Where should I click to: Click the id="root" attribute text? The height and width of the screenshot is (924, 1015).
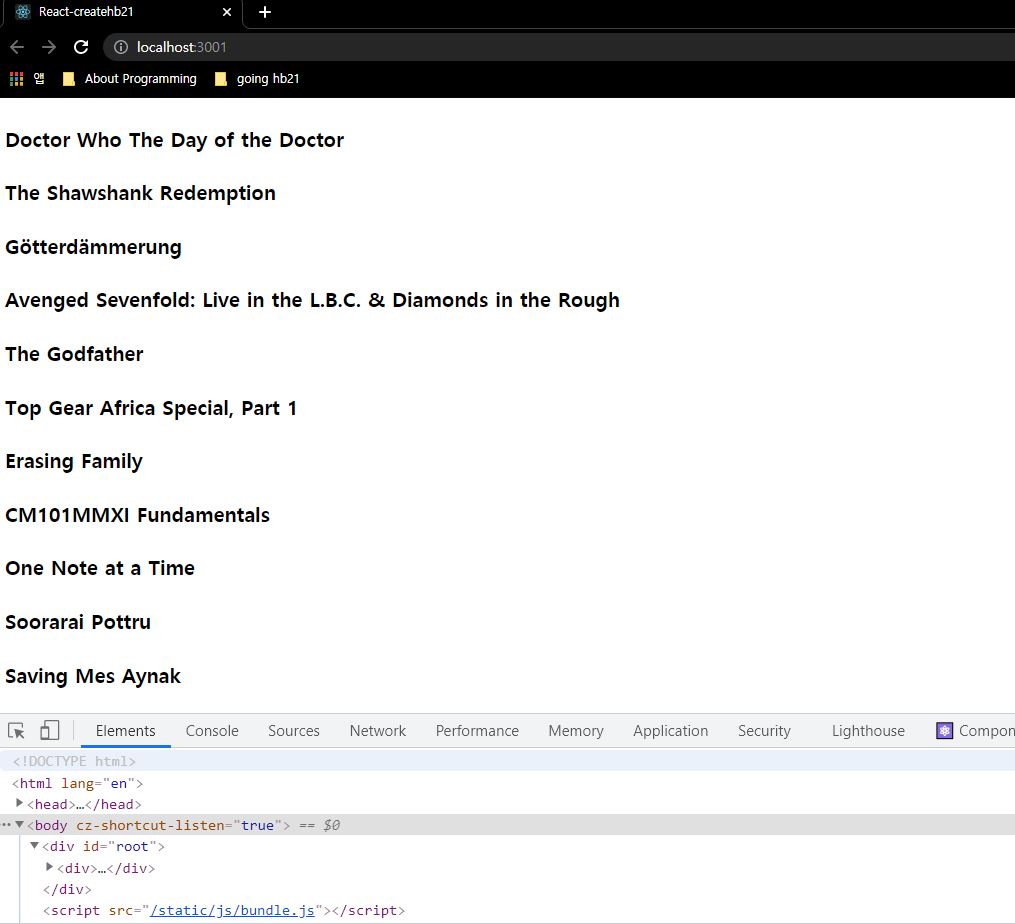coord(120,846)
